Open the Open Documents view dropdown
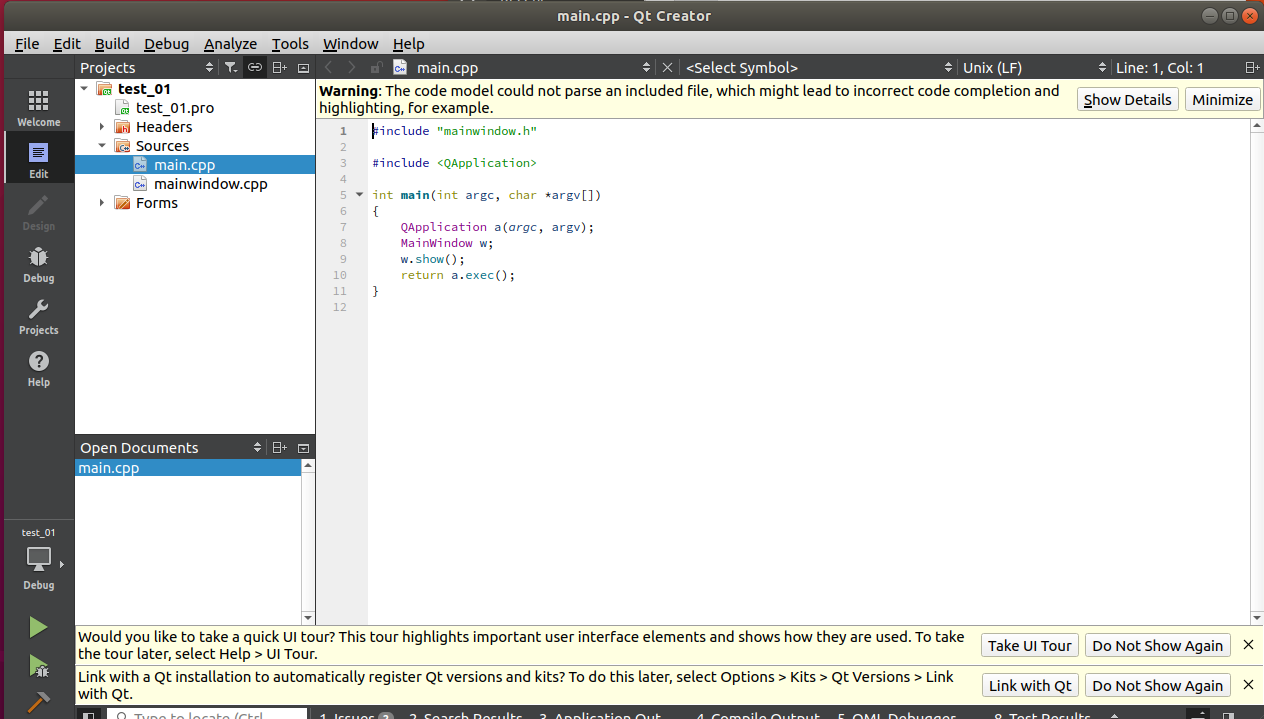The width and height of the screenshot is (1264, 719). [171, 447]
